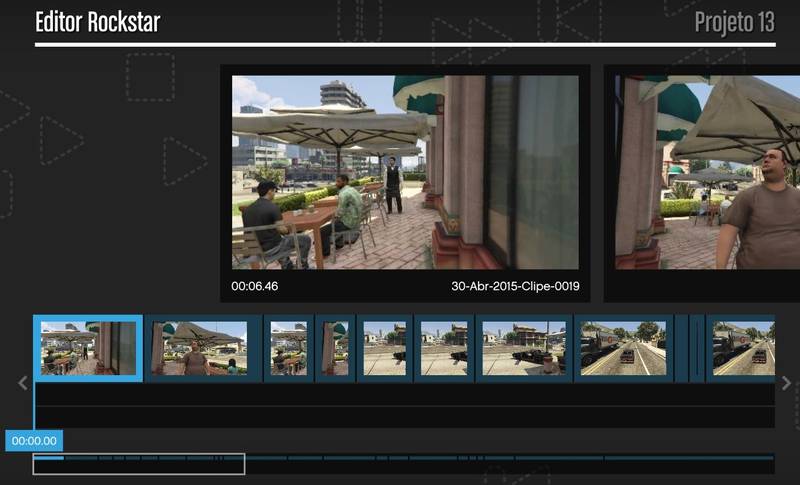Select the second clip showing man in brown shirt
The height and width of the screenshot is (485, 800).
point(203,348)
